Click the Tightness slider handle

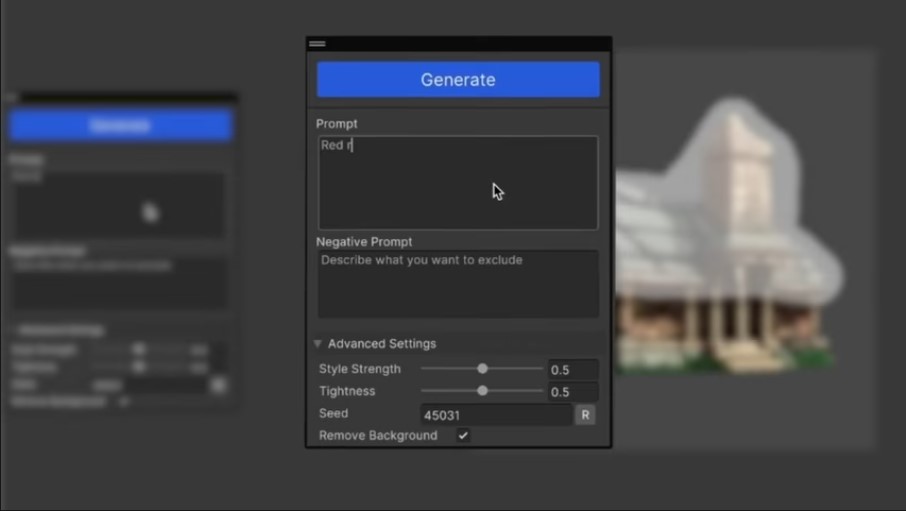[482, 391]
